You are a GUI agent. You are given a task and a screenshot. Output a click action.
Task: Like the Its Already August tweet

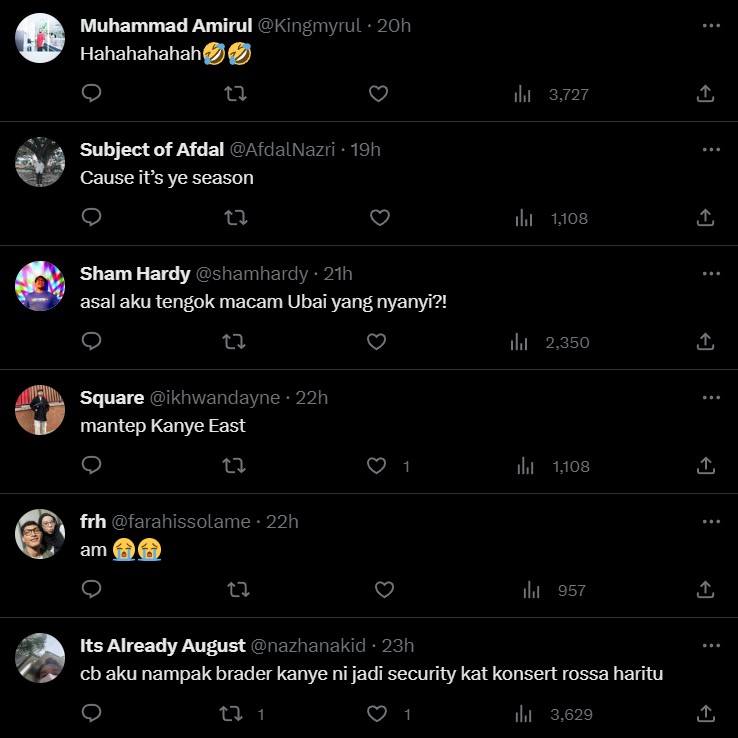click(378, 714)
